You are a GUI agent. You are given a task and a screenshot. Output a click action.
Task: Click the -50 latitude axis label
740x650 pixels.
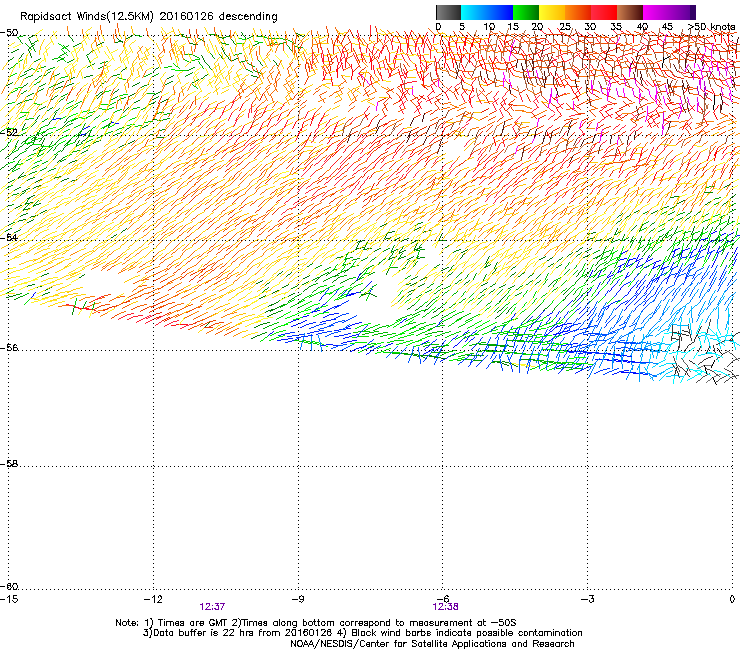pyautogui.click(x=9, y=33)
